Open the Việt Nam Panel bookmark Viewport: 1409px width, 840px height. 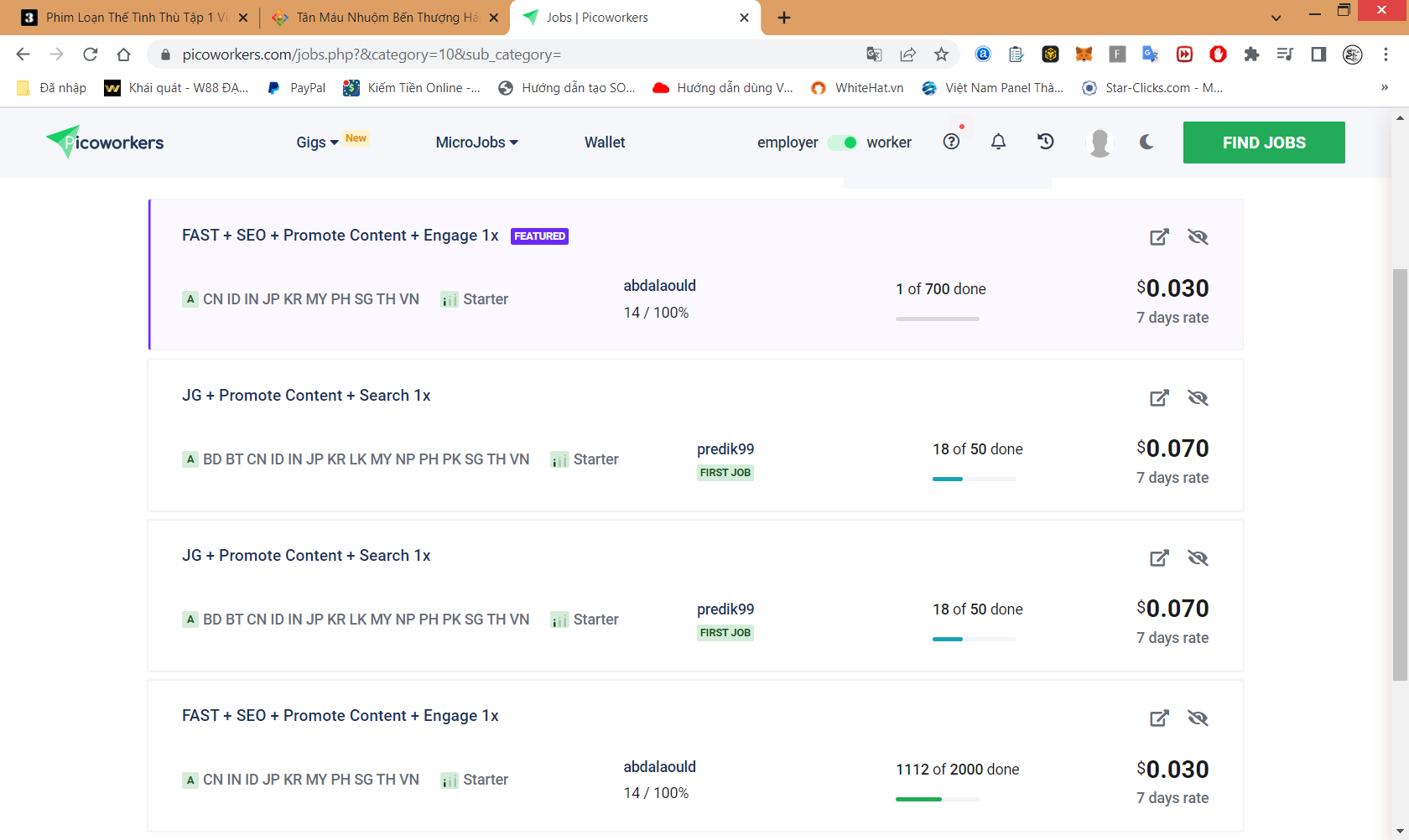coord(992,87)
